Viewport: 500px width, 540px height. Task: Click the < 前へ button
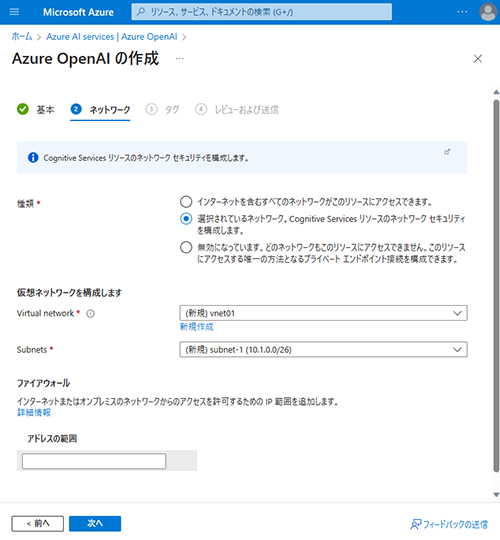pyautogui.click(x=38, y=523)
